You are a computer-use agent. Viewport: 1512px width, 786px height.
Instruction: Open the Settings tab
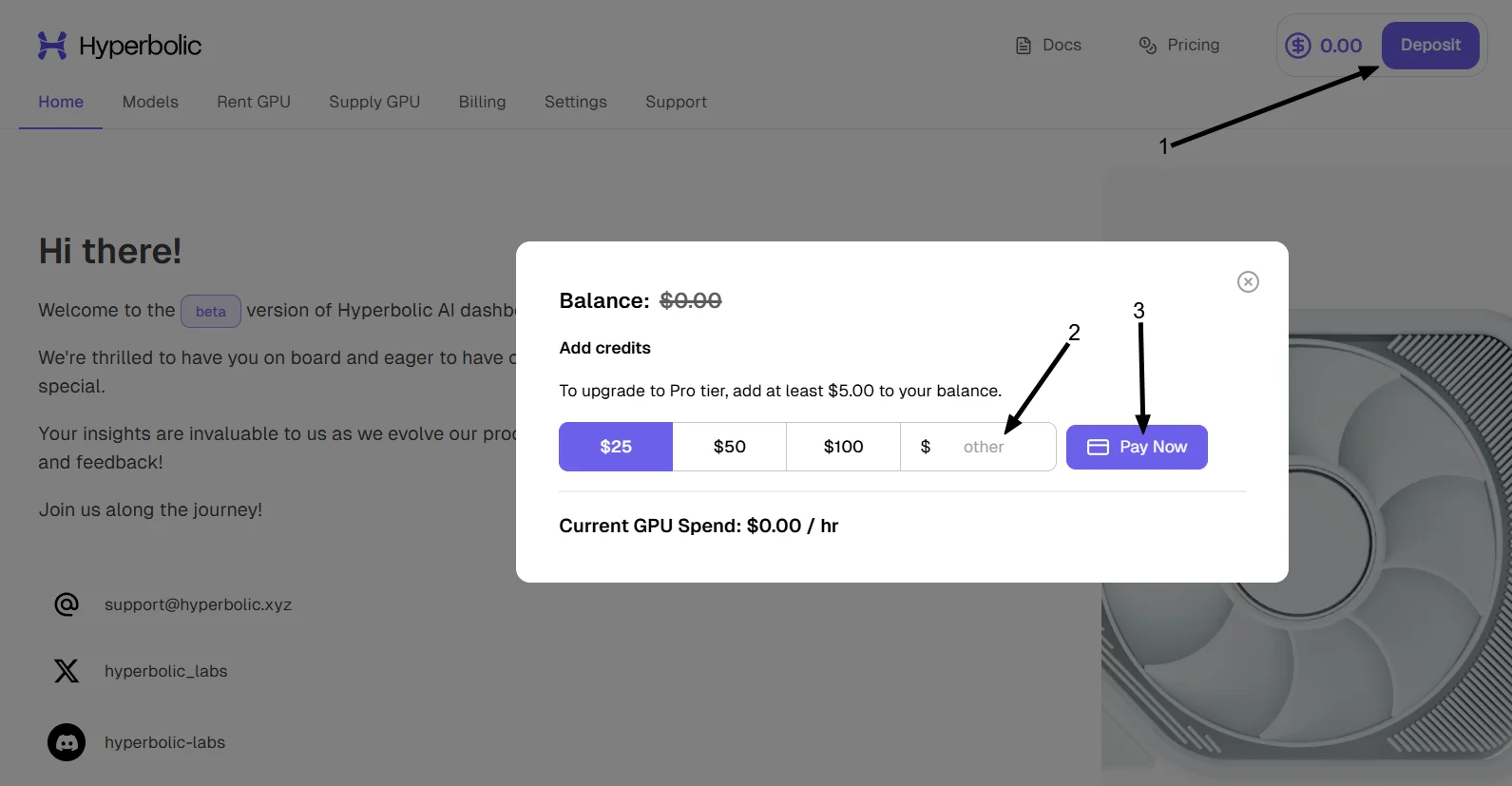pos(576,102)
